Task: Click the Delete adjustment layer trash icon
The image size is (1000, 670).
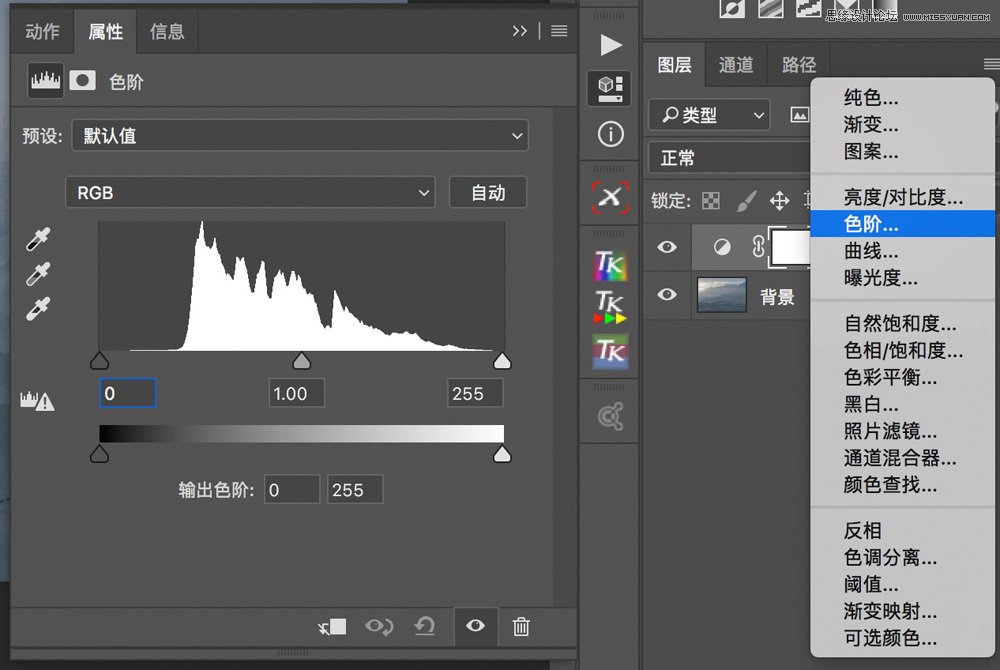Action: tap(521, 626)
